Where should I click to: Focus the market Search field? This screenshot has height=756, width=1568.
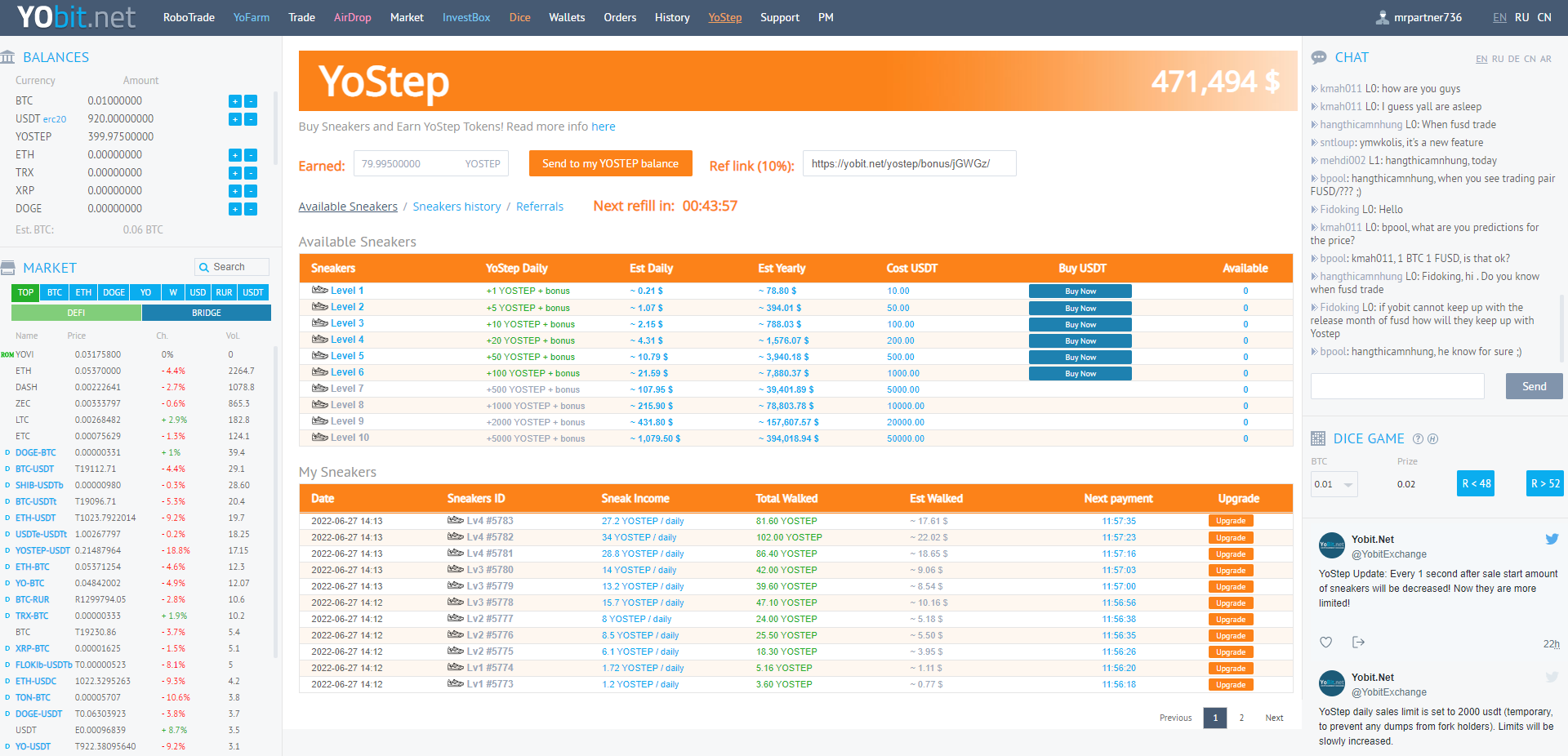coord(232,267)
